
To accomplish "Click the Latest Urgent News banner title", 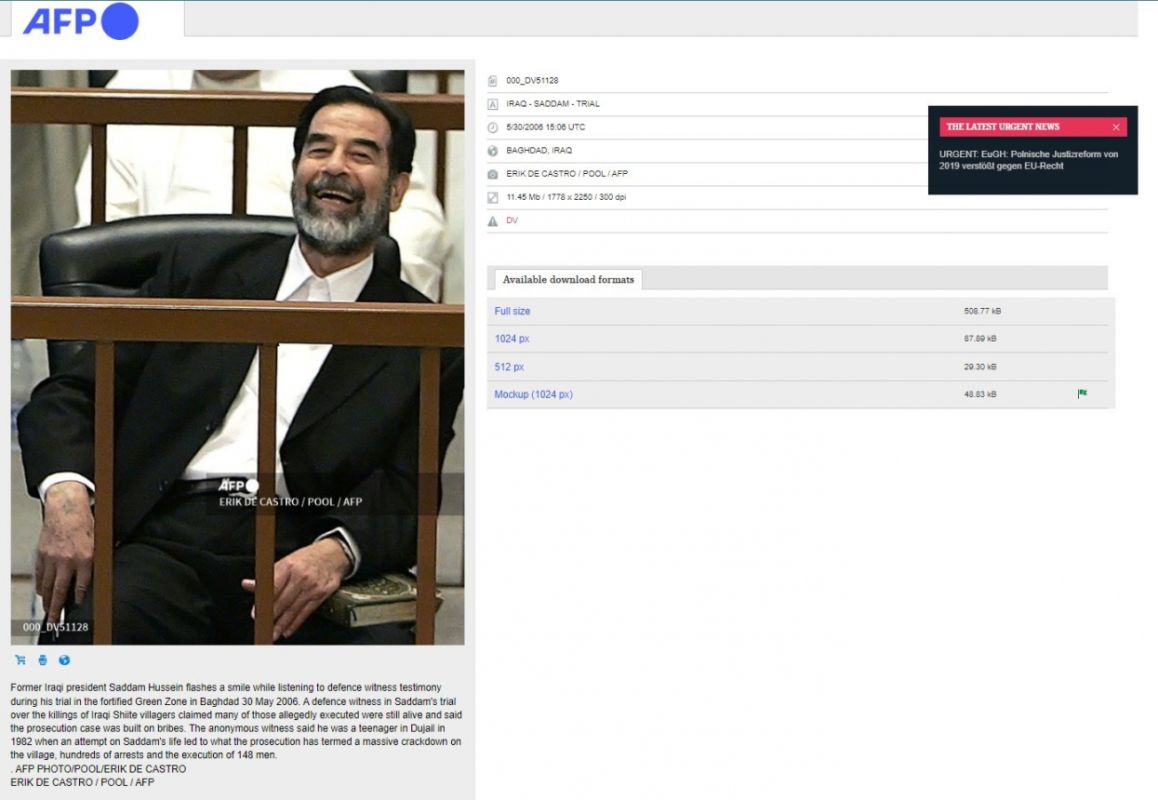I will (x=1003, y=127).
